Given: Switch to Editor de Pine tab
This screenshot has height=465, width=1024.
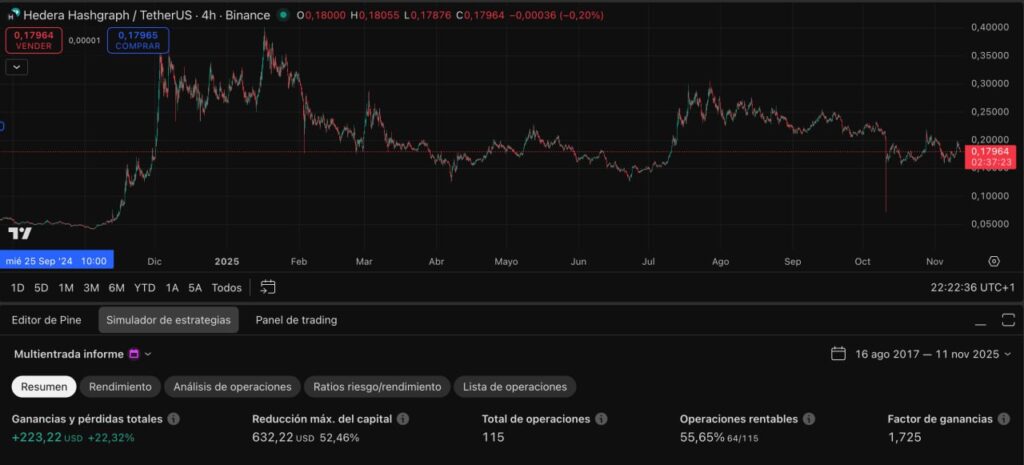Looking at the screenshot, I should [x=46, y=320].
